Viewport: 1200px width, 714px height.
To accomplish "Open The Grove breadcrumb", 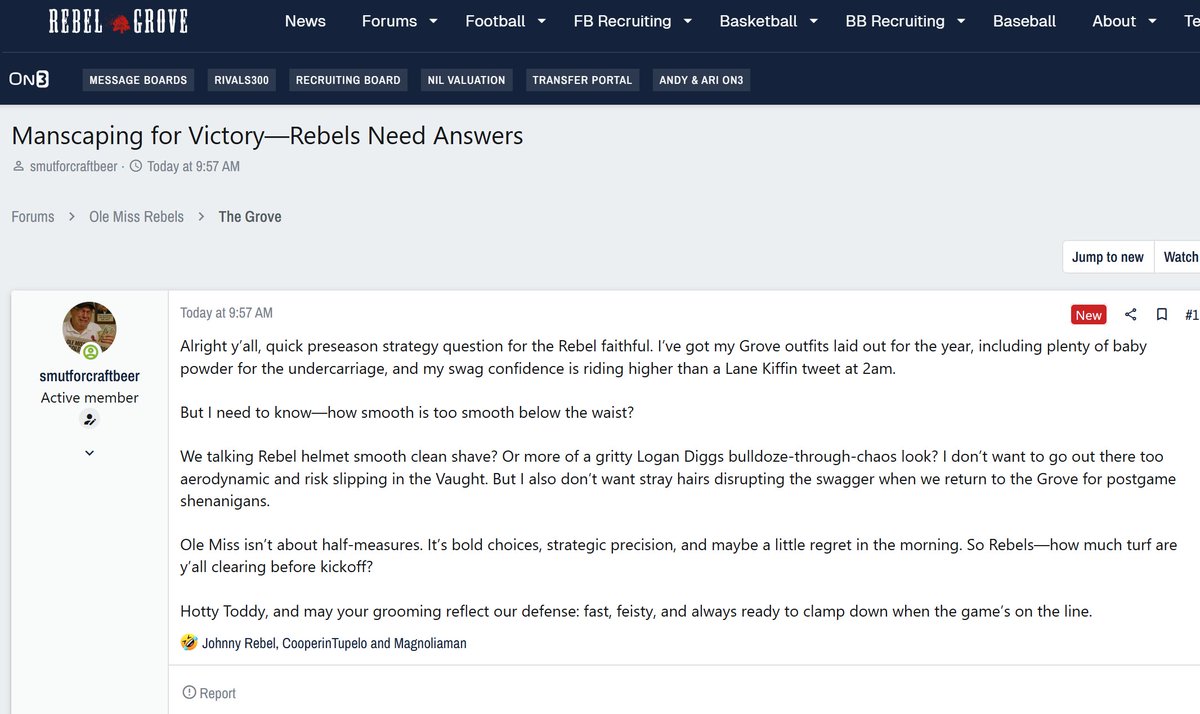I will coord(250,216).
